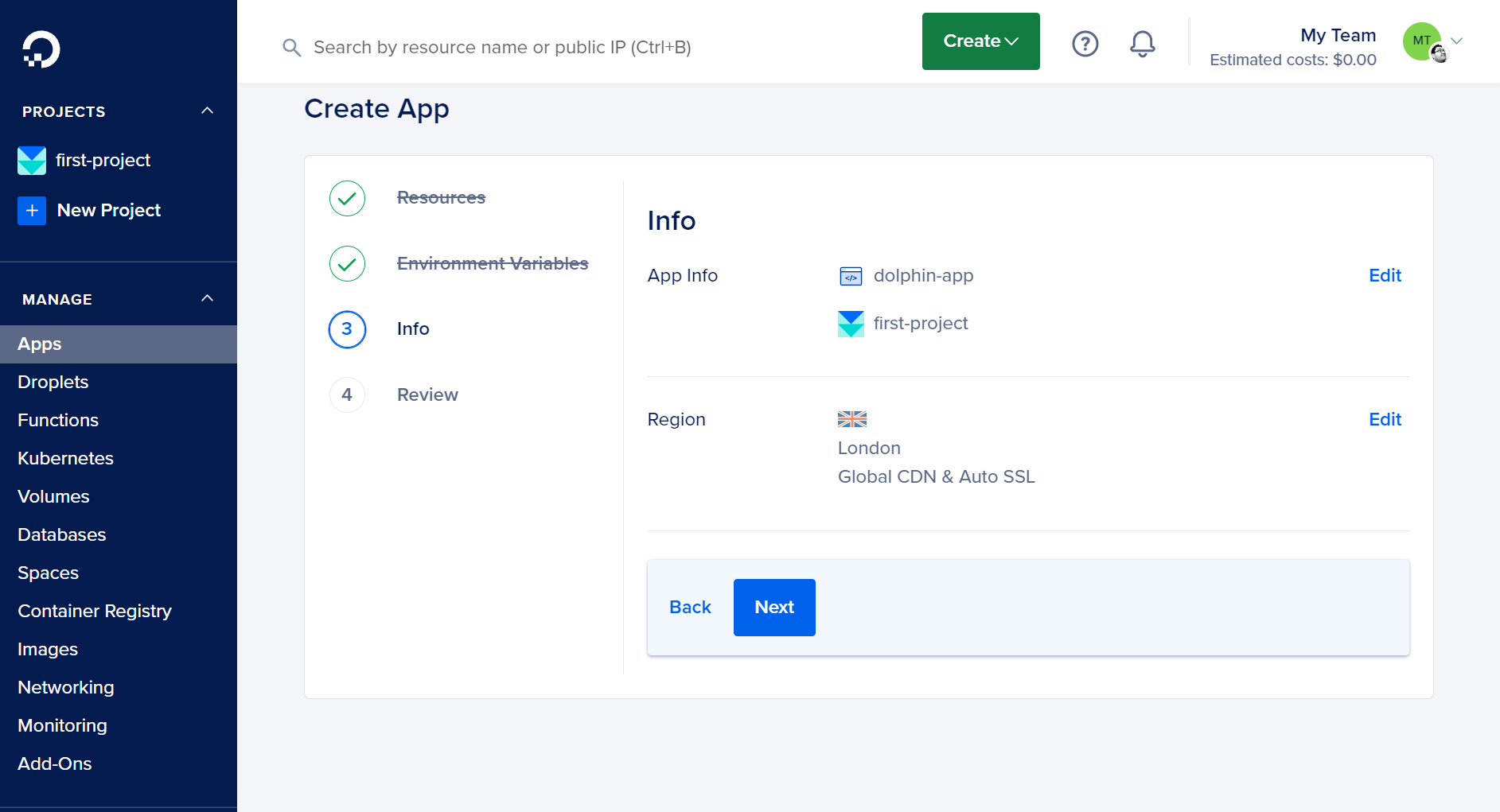The image size is (1500, 812).
Task: Open Databases in the sidebar
Action: tap(119, 535)
